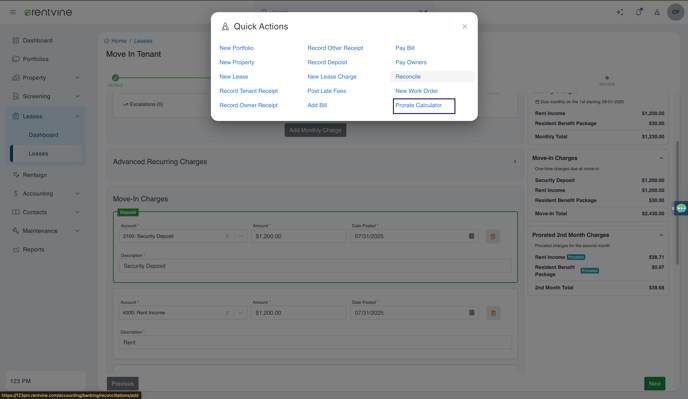Click the green Next button
This screenshot has width=688, height=399.
click(655, 384)
